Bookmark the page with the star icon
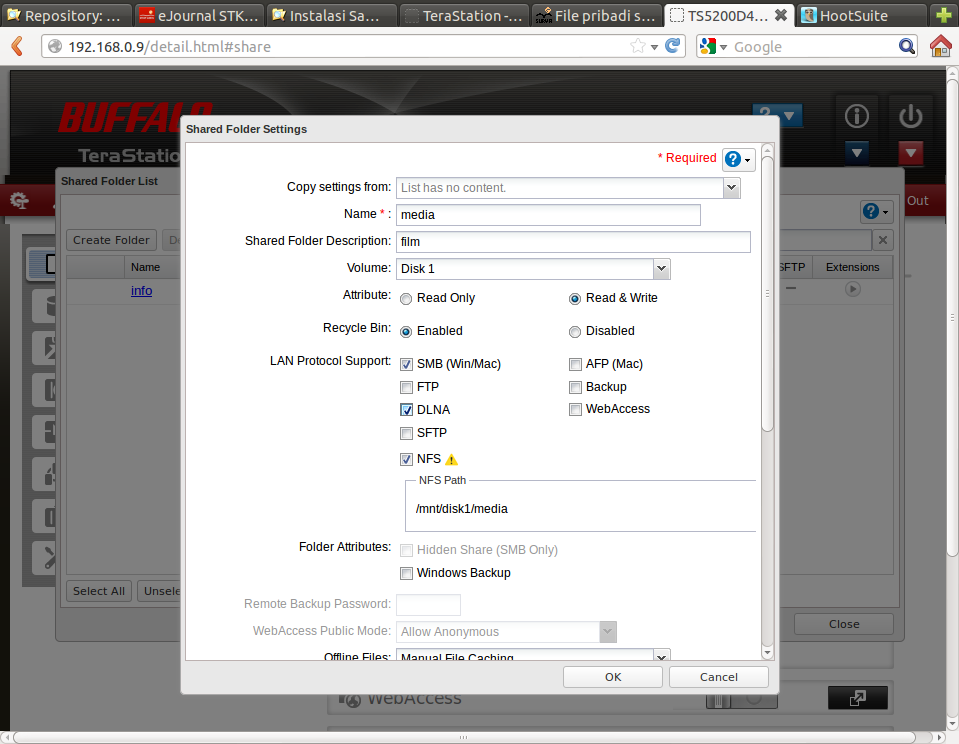This screenshot has height=744, width=959. click(638, 46)
